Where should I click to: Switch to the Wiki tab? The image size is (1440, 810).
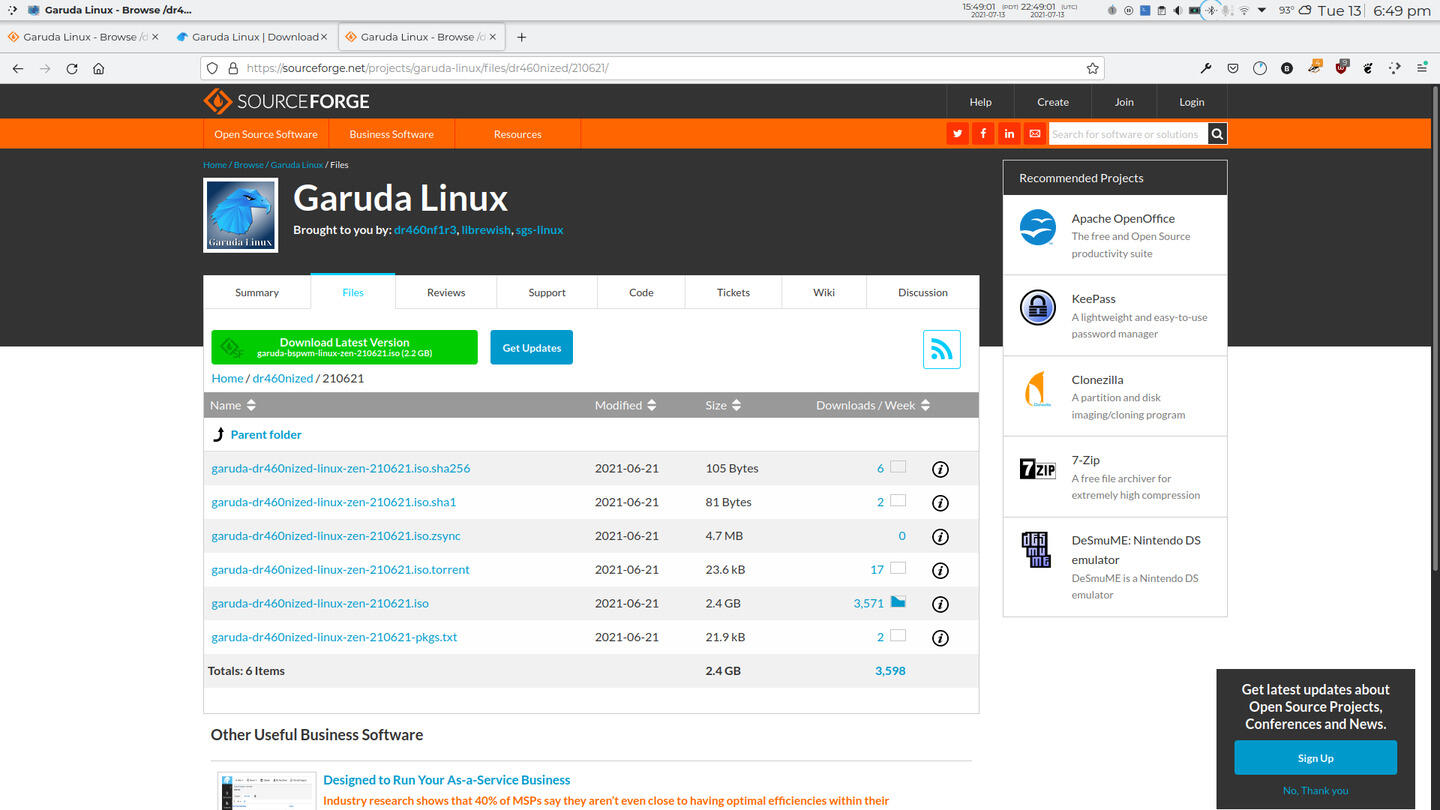pos(824,292)
